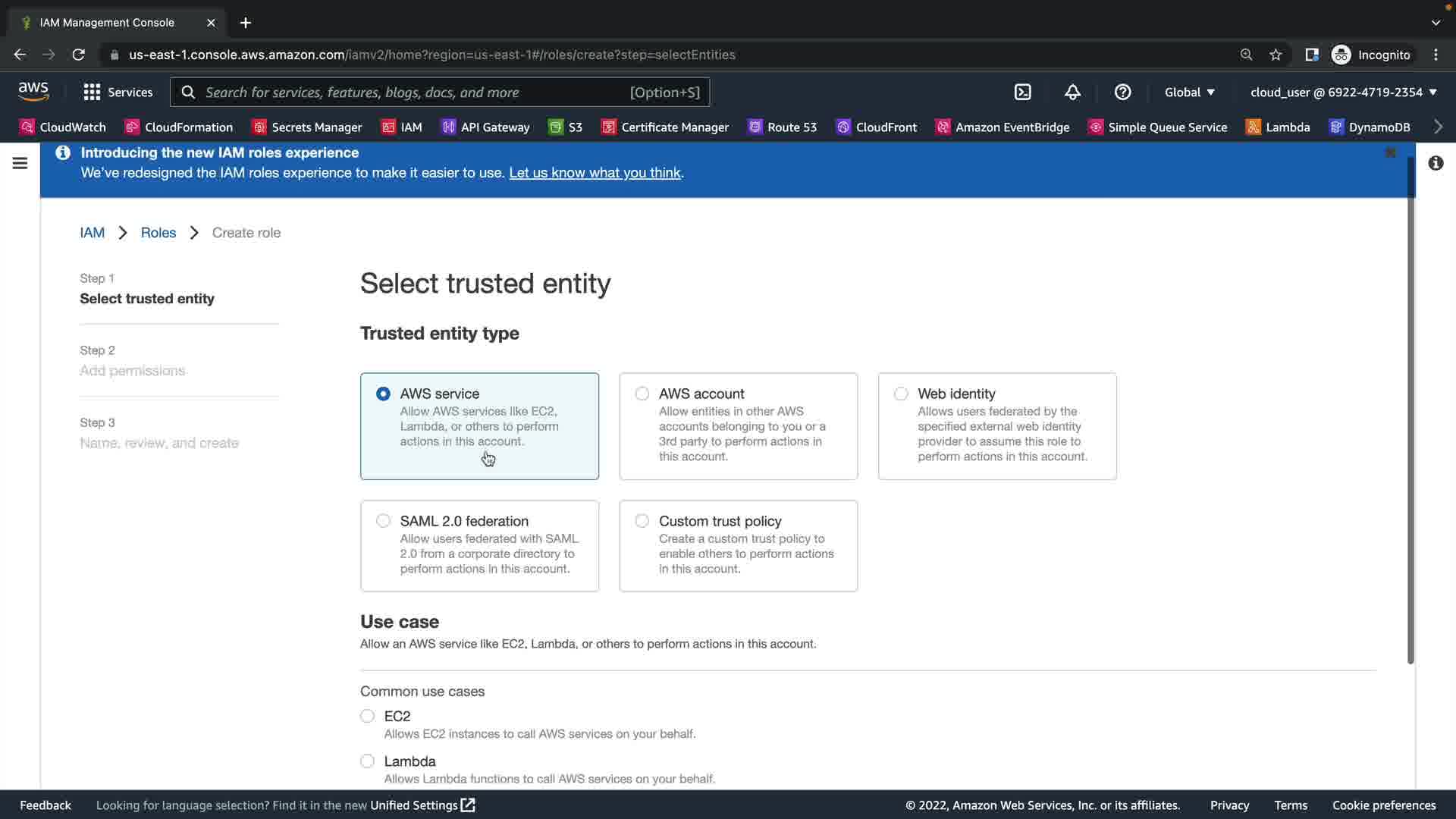The width and height of the screenshot is (1456, 819).
Task: Expand the Global region dropdown
Action: (1189, 93)
